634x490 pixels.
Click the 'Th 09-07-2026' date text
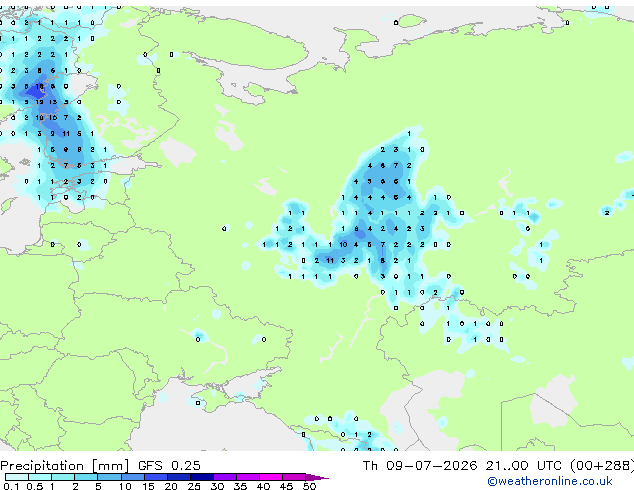(420, 466)
